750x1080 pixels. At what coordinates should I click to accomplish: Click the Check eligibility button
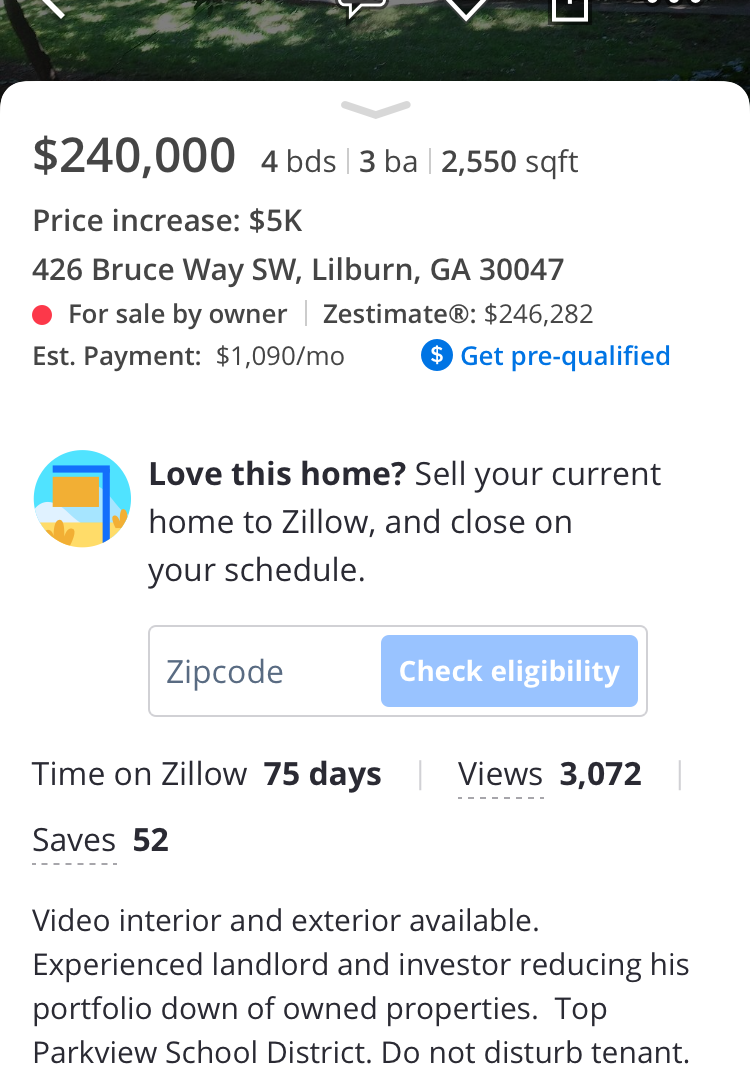[x=509, y=671]
